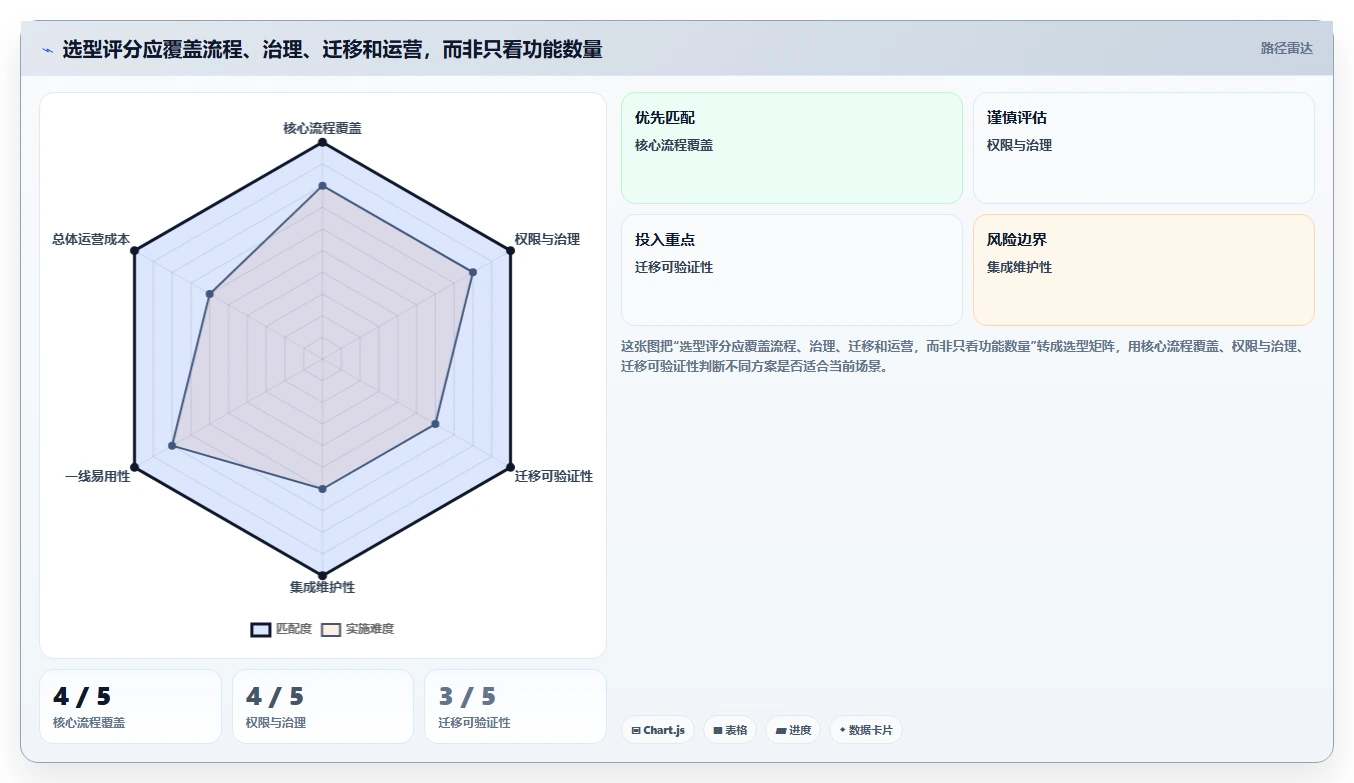Click the 4 / 5 核心流程覆盖 score card
The image size is (1354, 783).
pyautogui.click(x=130, y=706)
